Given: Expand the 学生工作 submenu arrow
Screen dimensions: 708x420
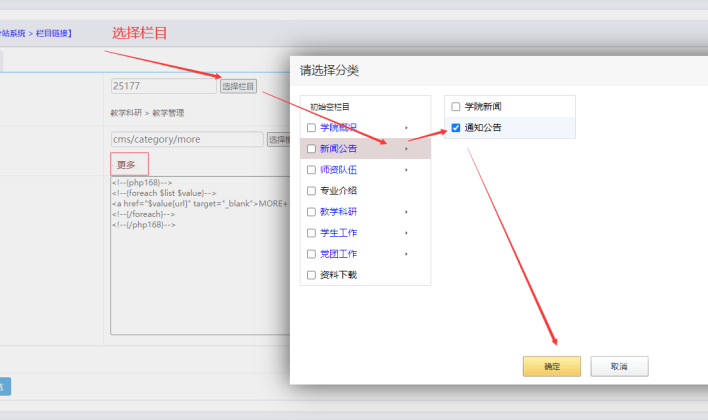Looking at the screenshot, I should (x=406, y=233).
